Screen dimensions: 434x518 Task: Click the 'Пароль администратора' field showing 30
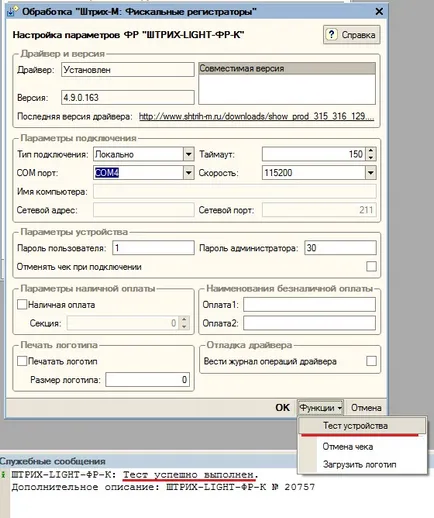click(340, 248)
